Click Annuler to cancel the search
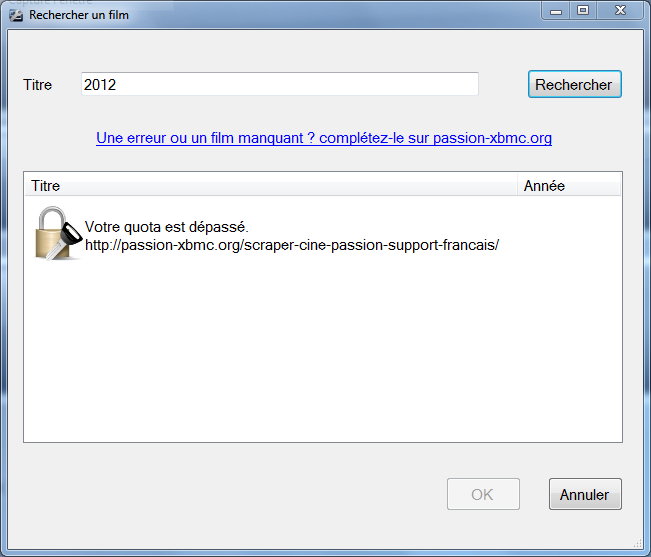This screenshot has height=557, width=651. click(x=585, y=494)
